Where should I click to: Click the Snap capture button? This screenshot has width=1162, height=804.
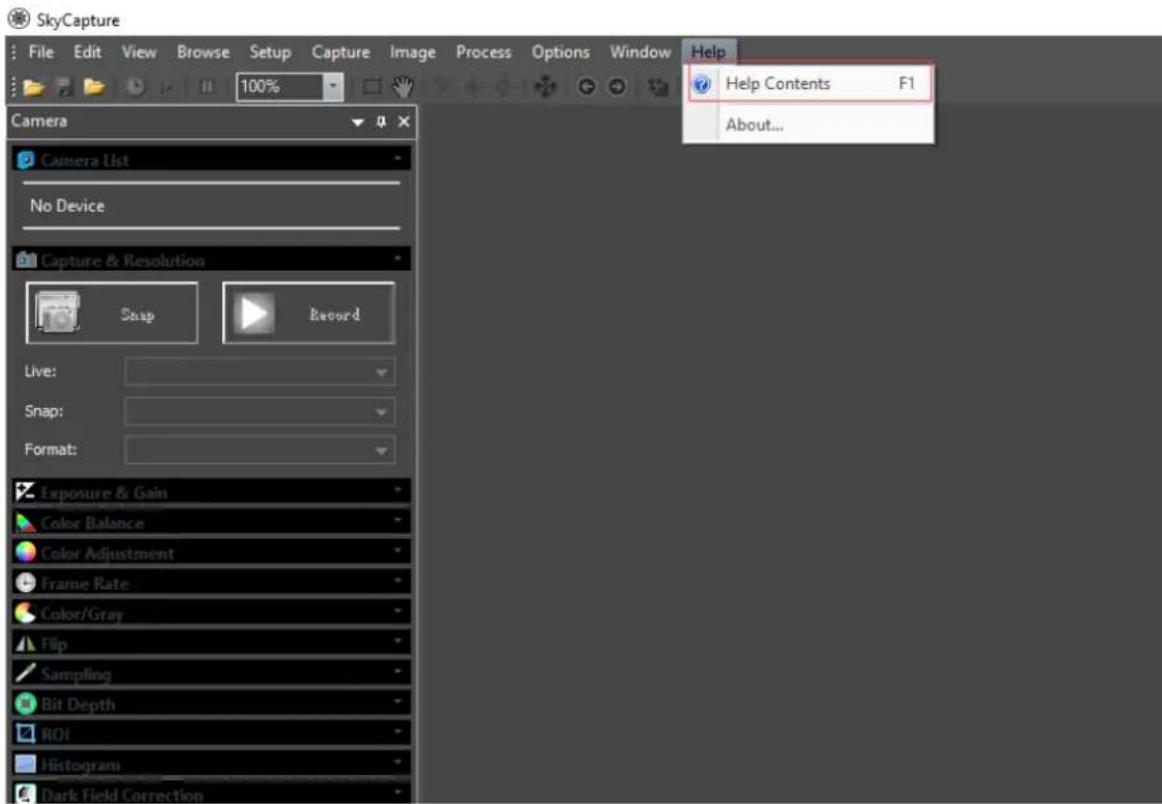tap(112, 313)
